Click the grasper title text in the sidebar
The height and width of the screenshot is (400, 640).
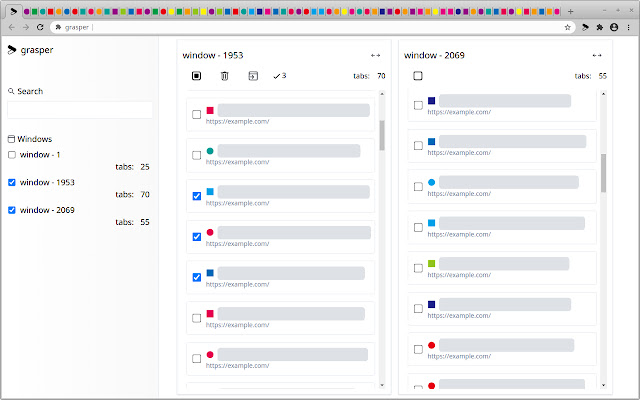pyautogui.click(x=37, y=50)
